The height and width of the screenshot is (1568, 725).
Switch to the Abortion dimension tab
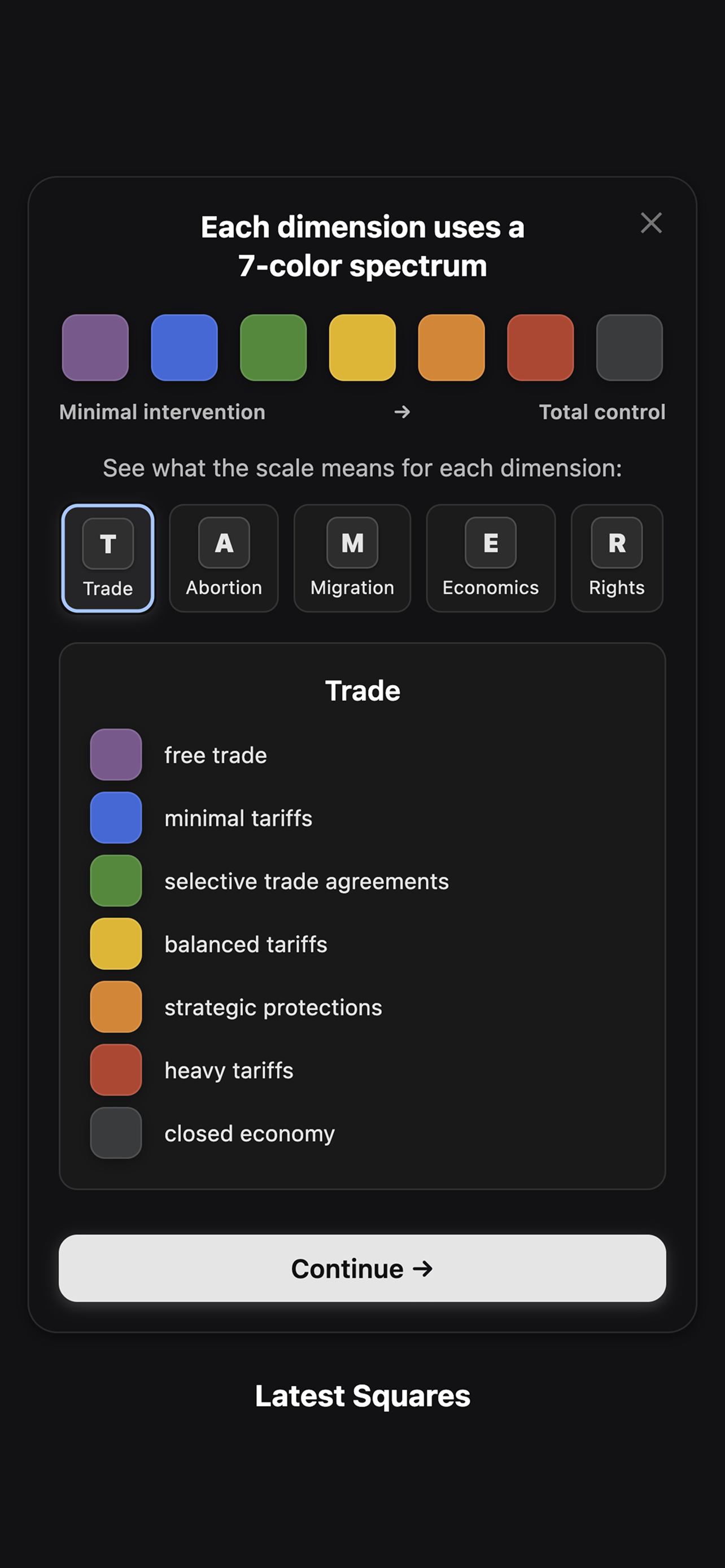[x=224, y=558]
